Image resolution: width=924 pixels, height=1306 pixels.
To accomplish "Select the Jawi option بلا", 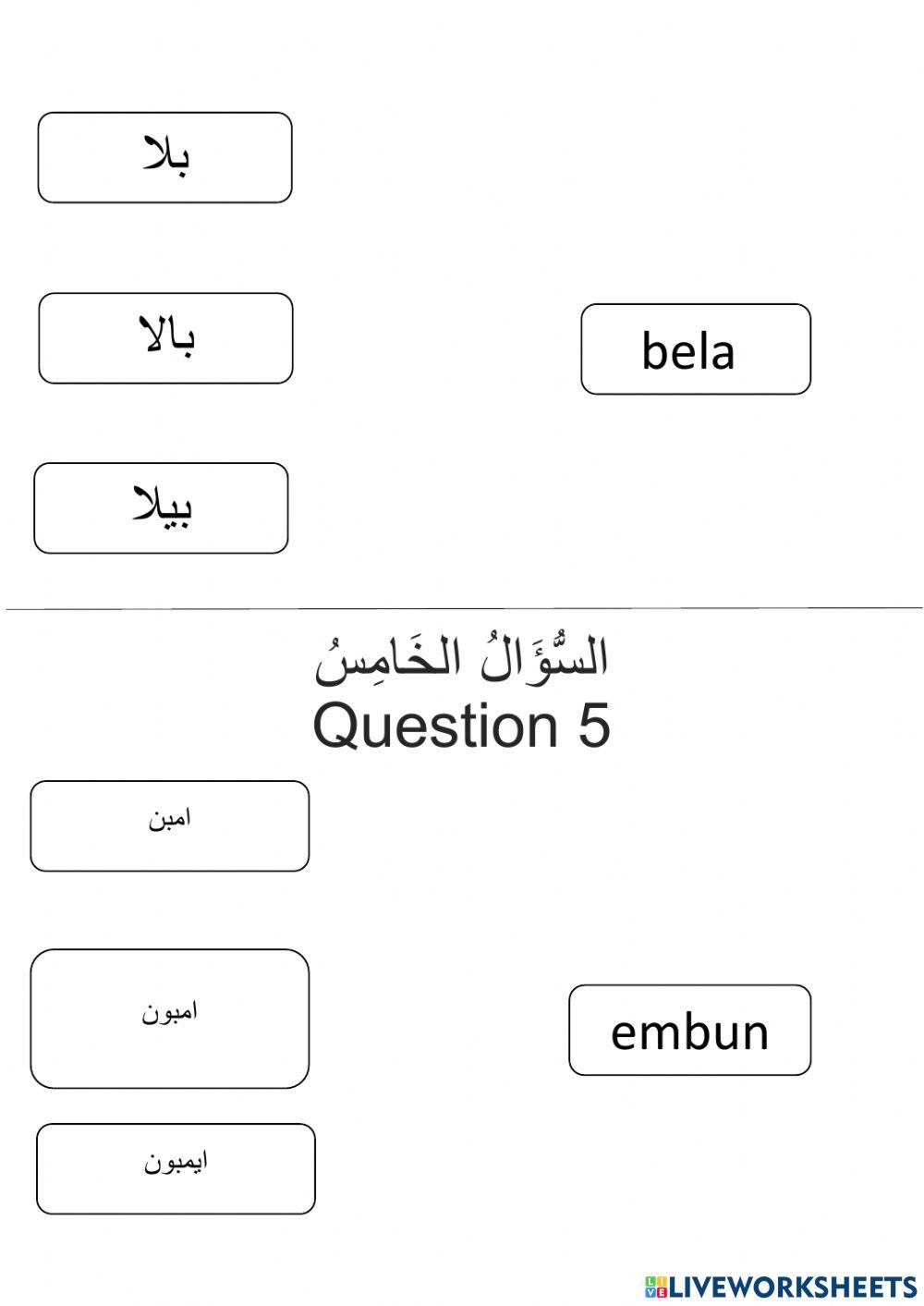I will pos(164,157).
